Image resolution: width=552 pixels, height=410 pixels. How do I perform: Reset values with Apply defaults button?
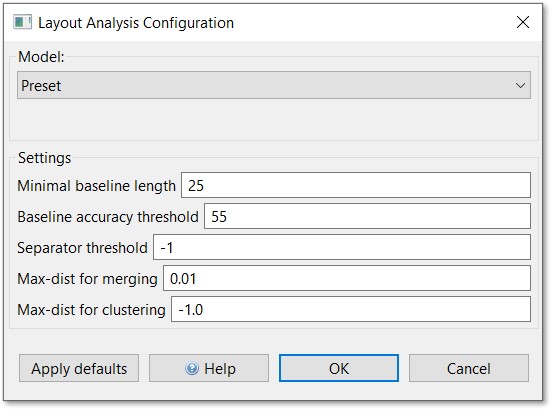click(79, 368)
